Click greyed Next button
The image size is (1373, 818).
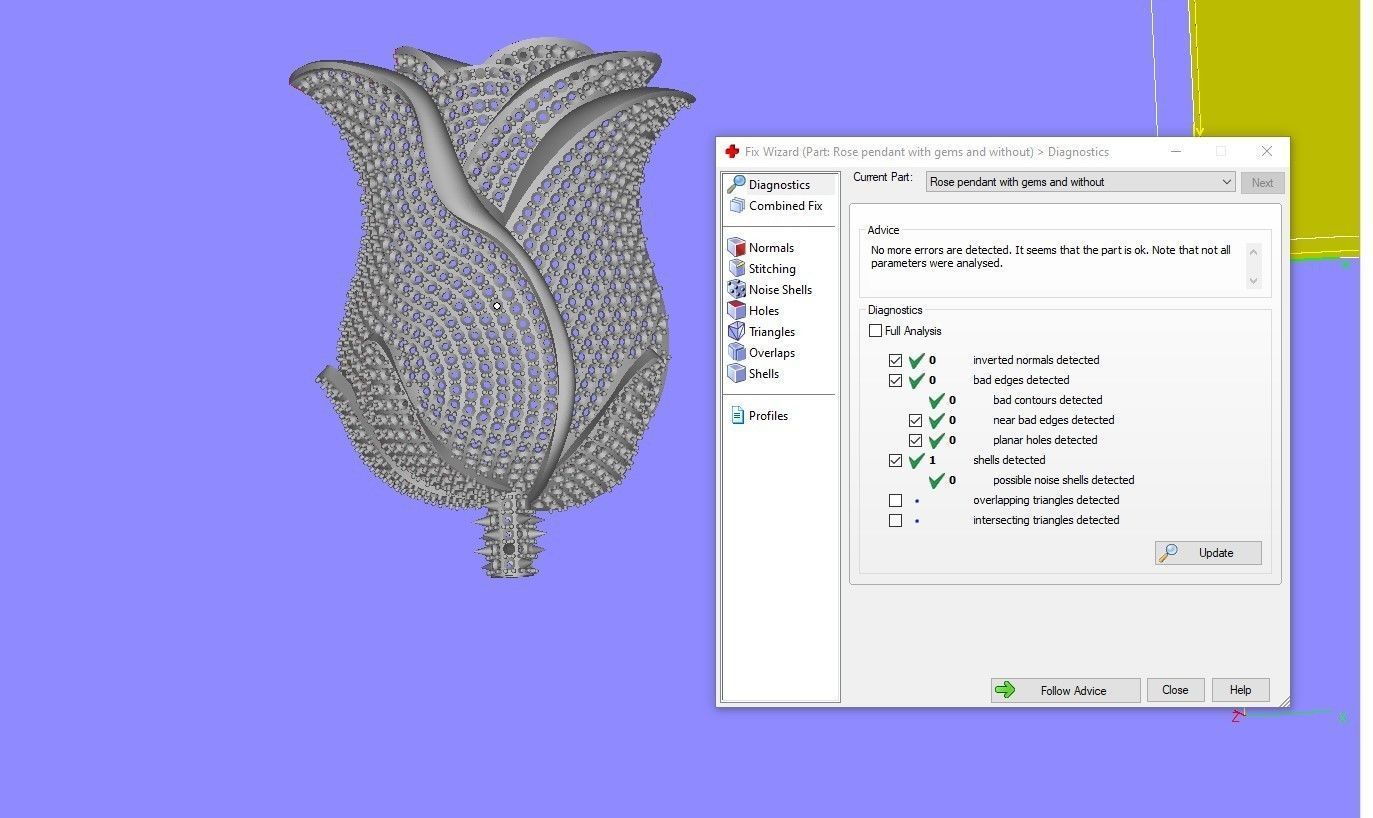(x=1262, y=183)
